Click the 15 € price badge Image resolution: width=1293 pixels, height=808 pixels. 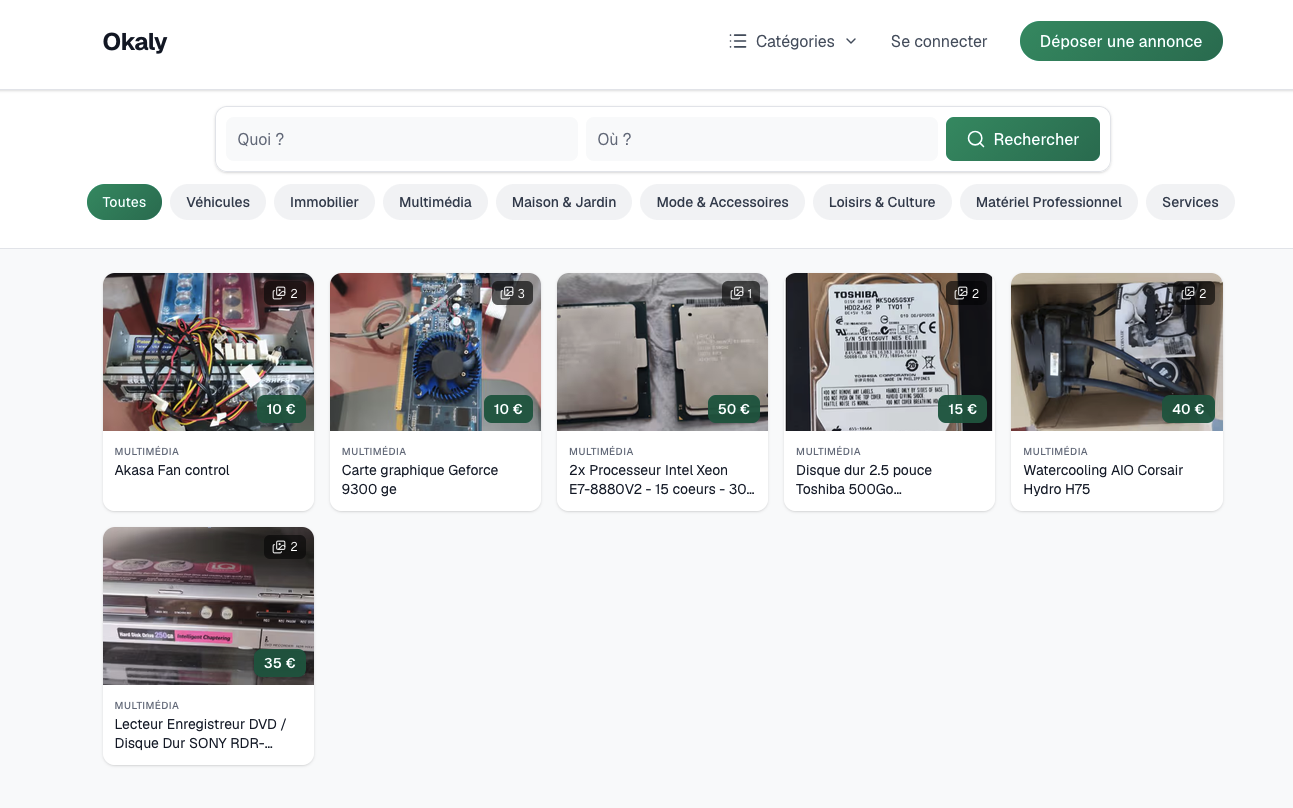(962, 409)
